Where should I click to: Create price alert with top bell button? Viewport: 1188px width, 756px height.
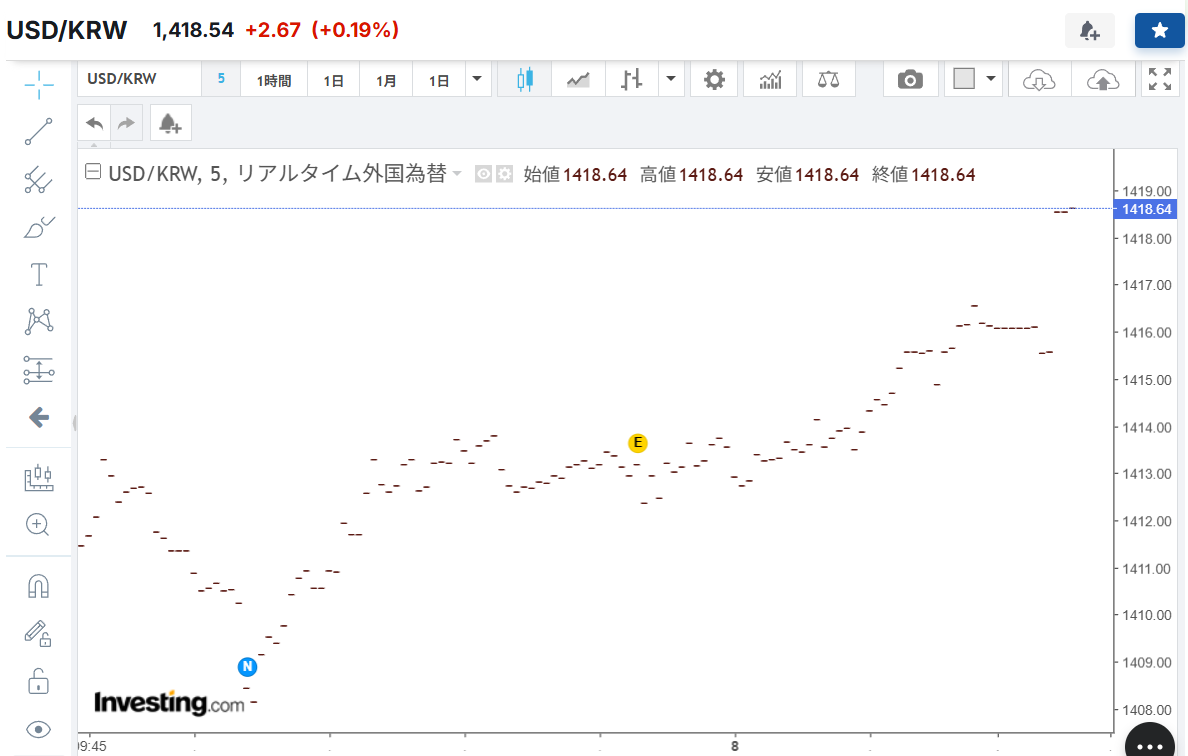coord(1089,31)
